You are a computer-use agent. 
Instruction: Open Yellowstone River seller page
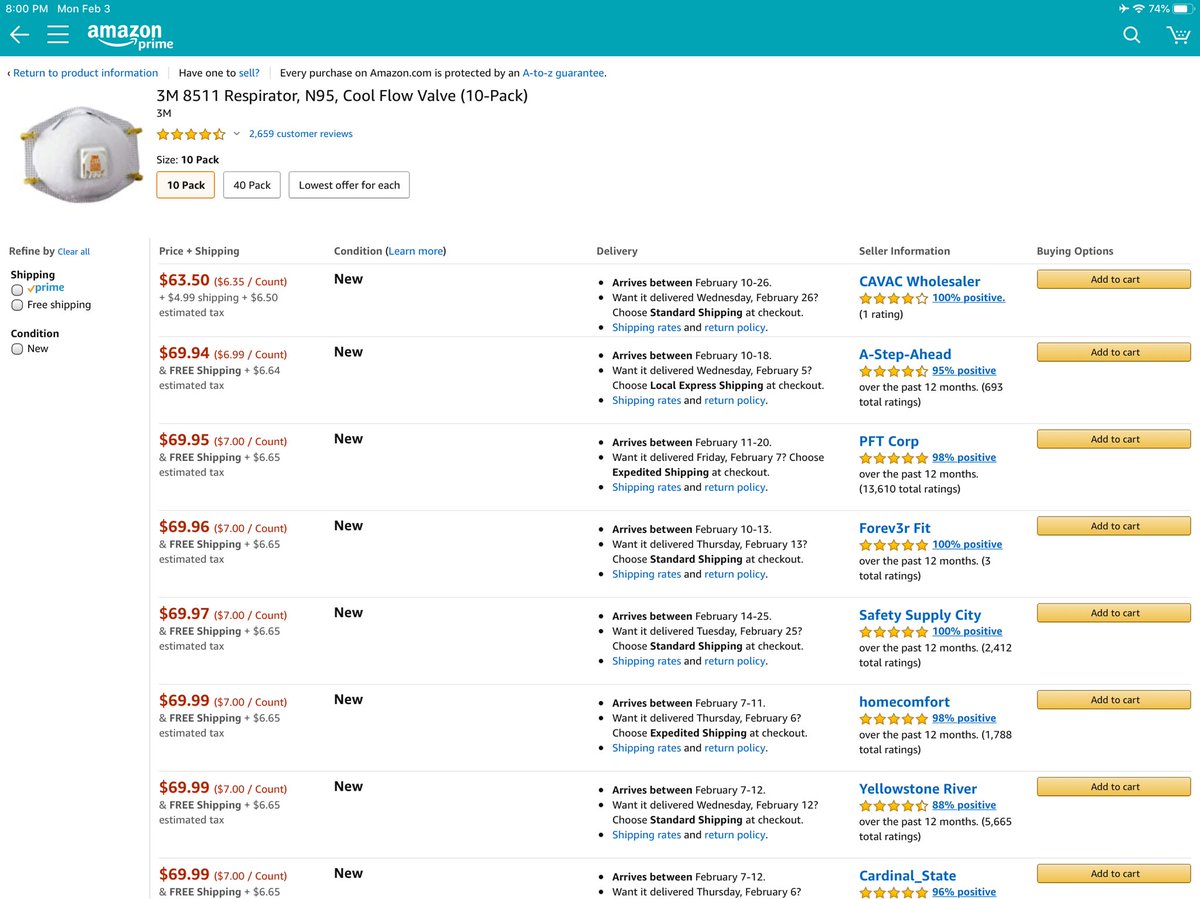918,790
